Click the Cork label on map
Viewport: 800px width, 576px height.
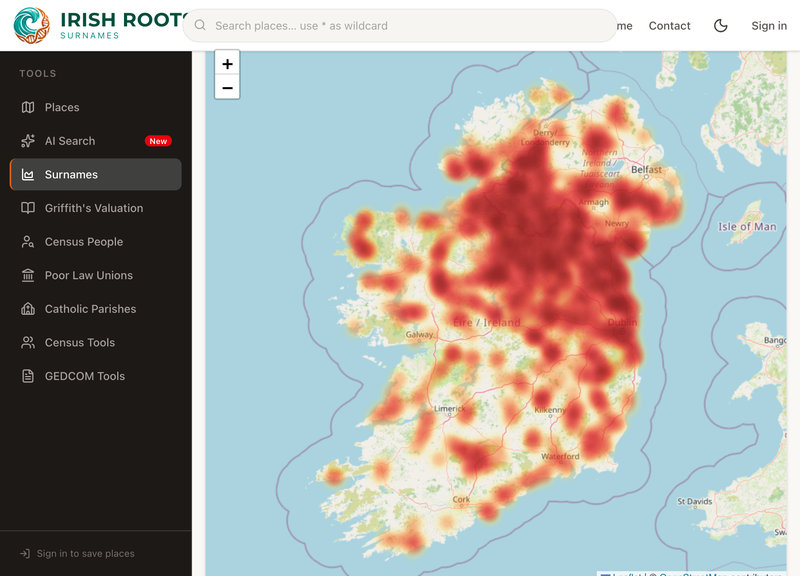461,499
